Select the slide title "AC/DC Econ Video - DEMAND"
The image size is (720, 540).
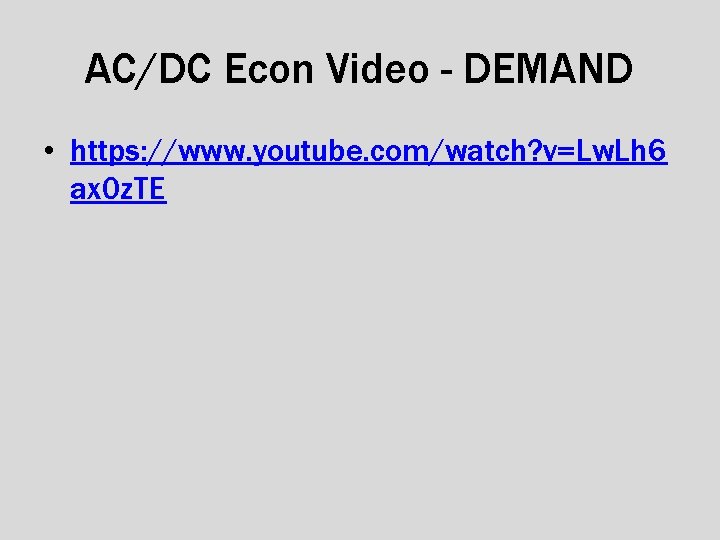tap(359, 69)
